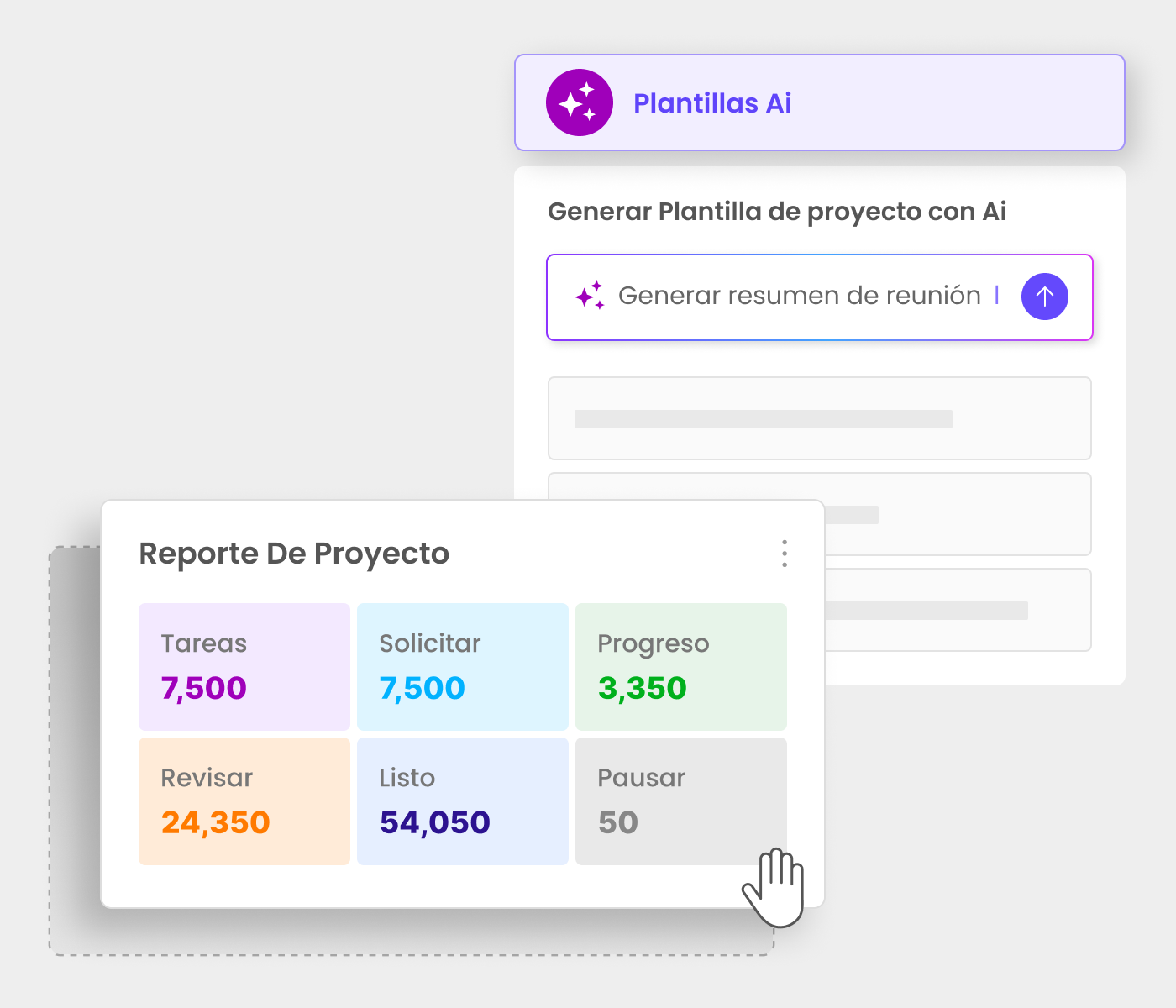Open the Reporte De Proyecto options menu
1176x1008 pixels.
[785, 554]
